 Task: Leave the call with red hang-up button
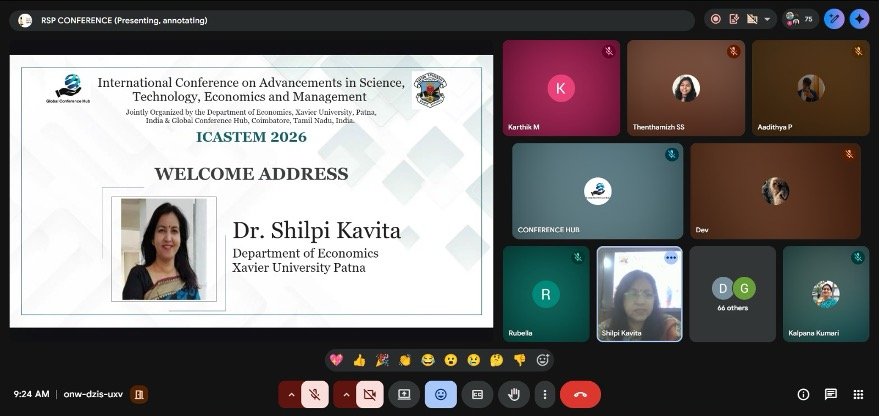(580, 395)
